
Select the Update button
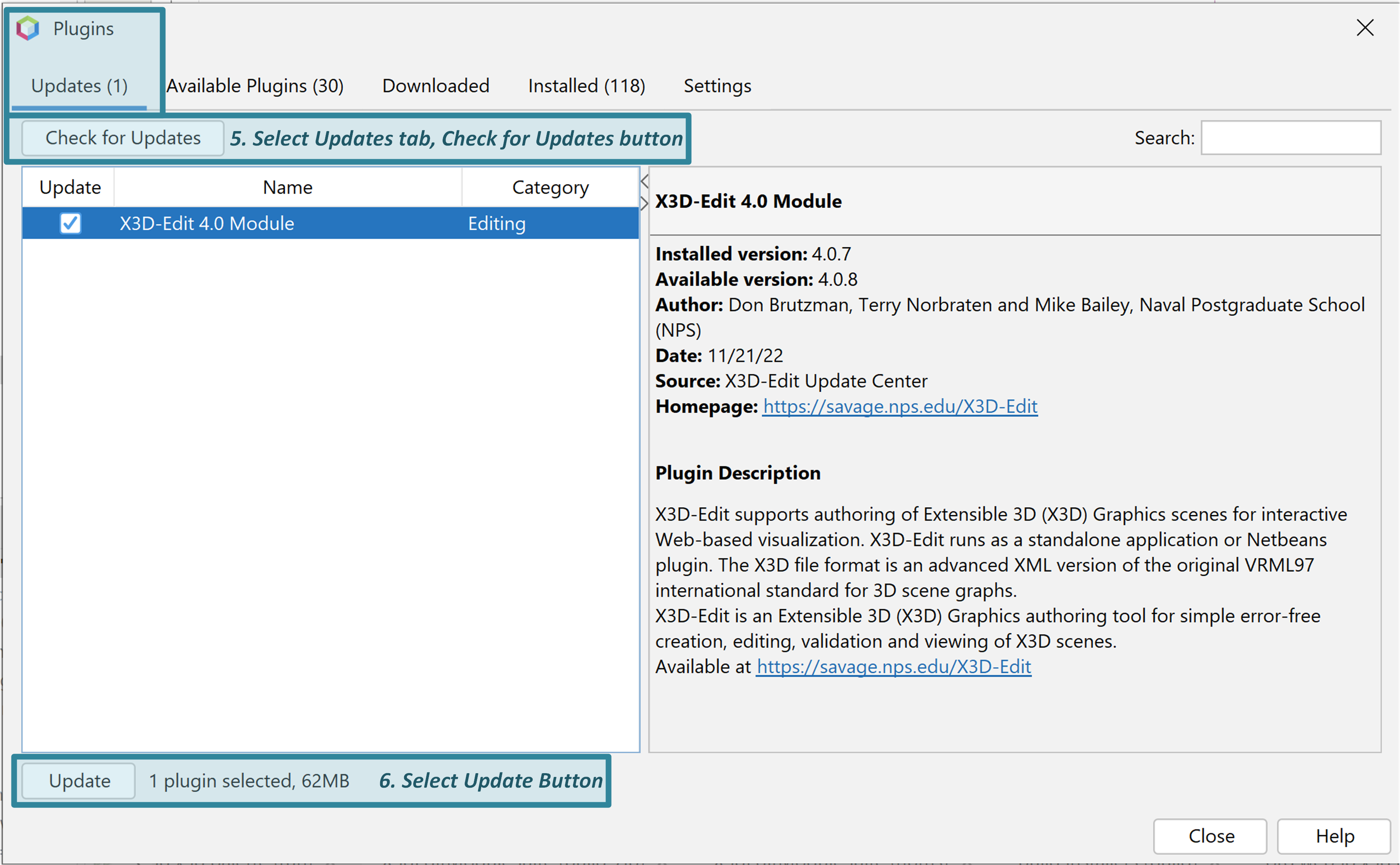coord(78,780)
